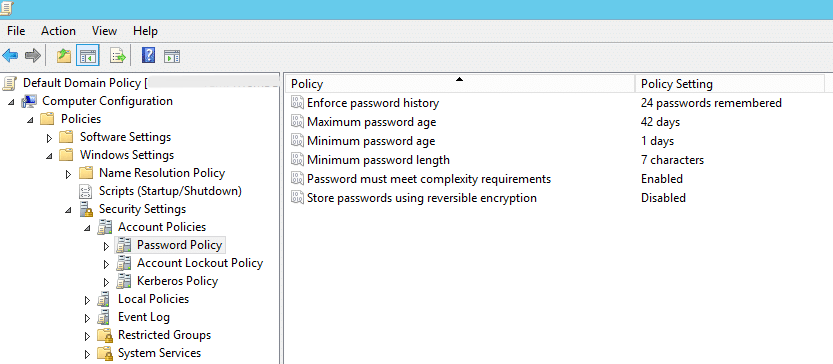Screen dimensions: 833x364
Task: Collapse the Security Settings node
Action: tap(69, 210)
